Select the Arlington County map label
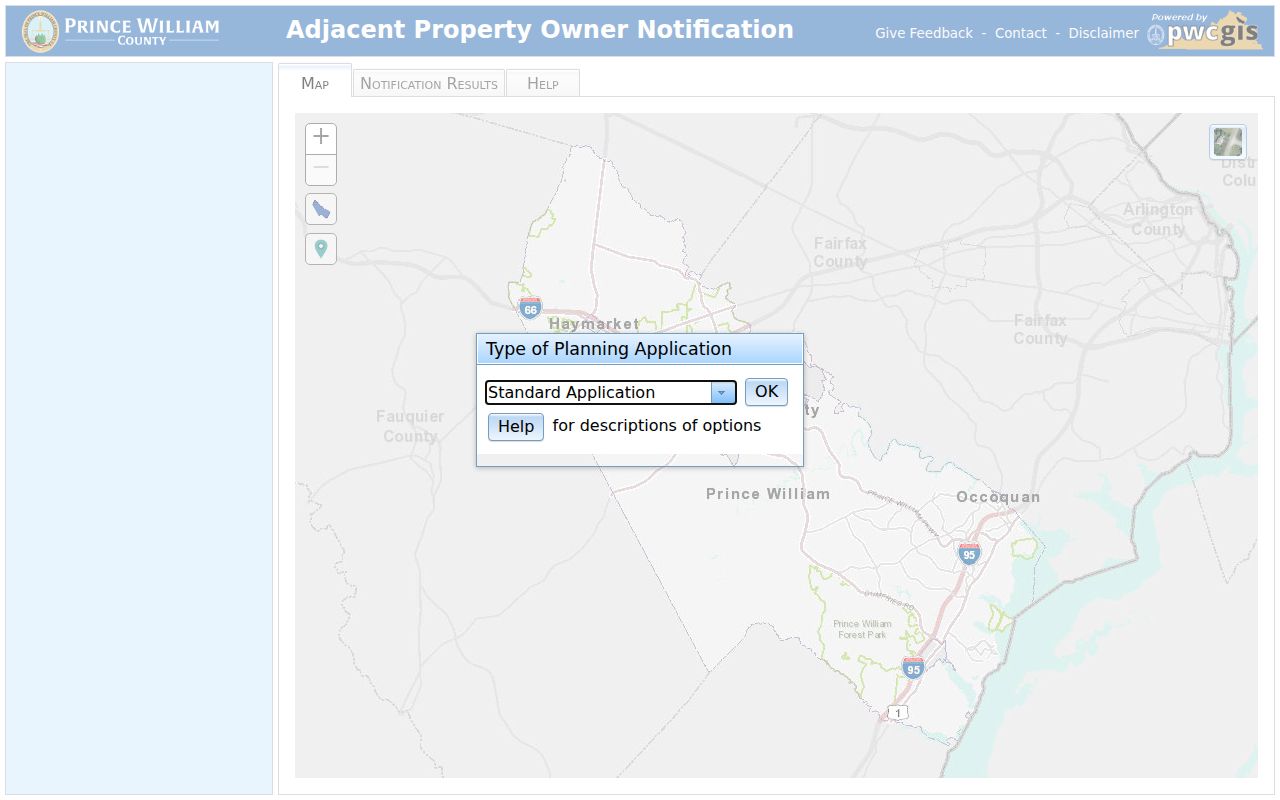 pyautogui.click(x=1158, y=219)
